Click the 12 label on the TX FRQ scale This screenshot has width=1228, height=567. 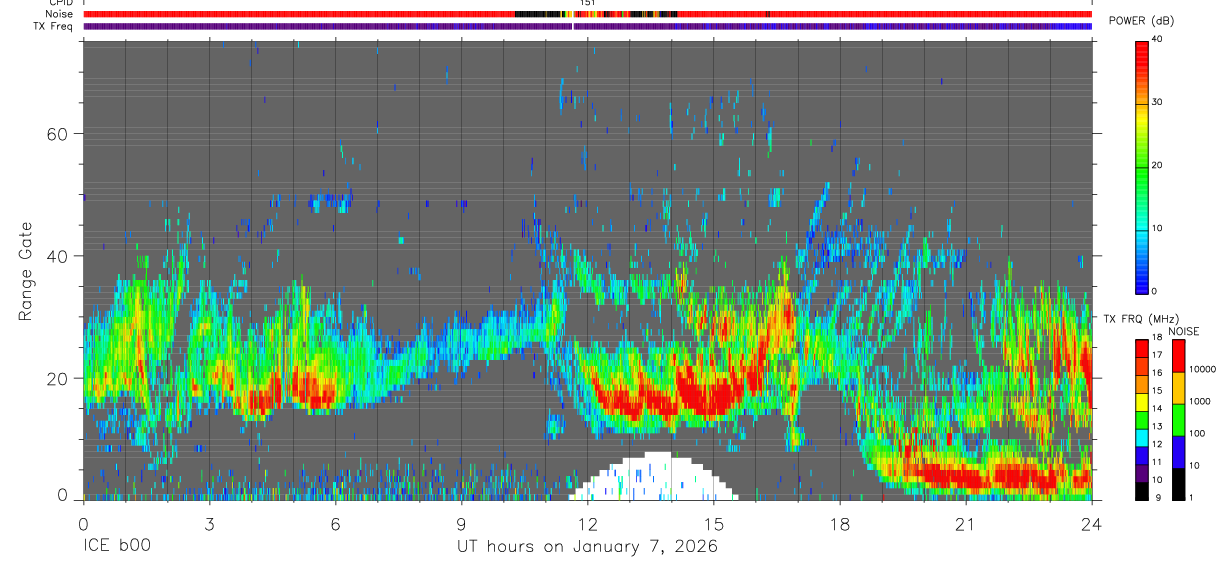click(1157, 444)
